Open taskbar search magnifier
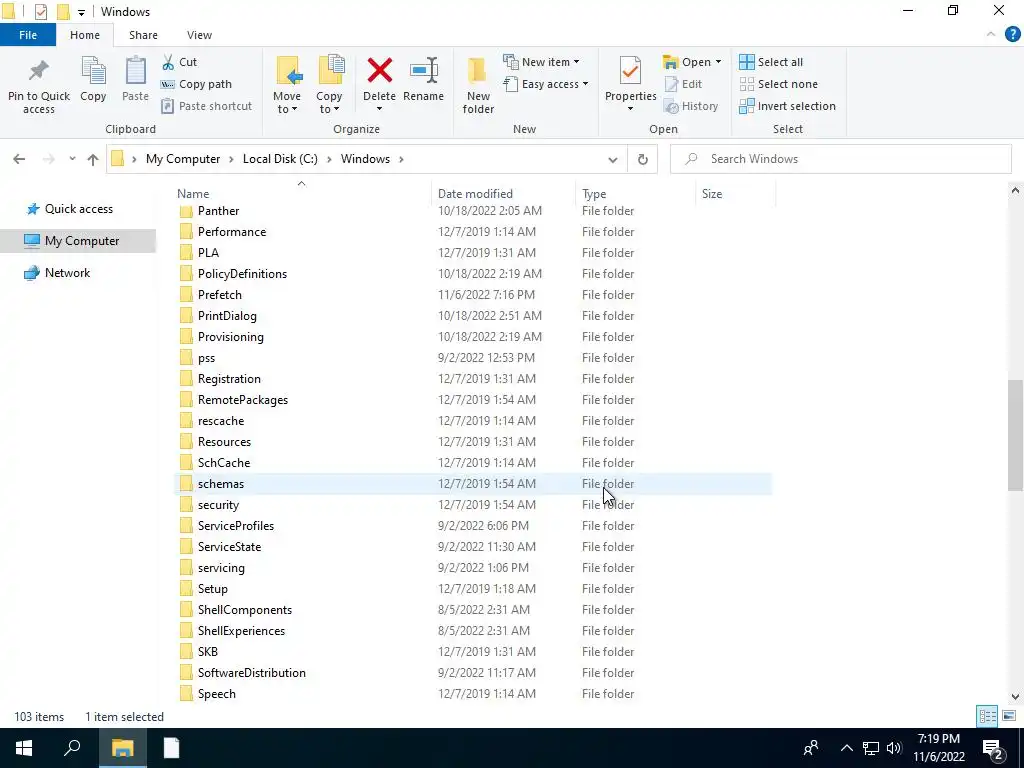The height and width of the screenshot is (768, 1024). click(x=72, y=748)
